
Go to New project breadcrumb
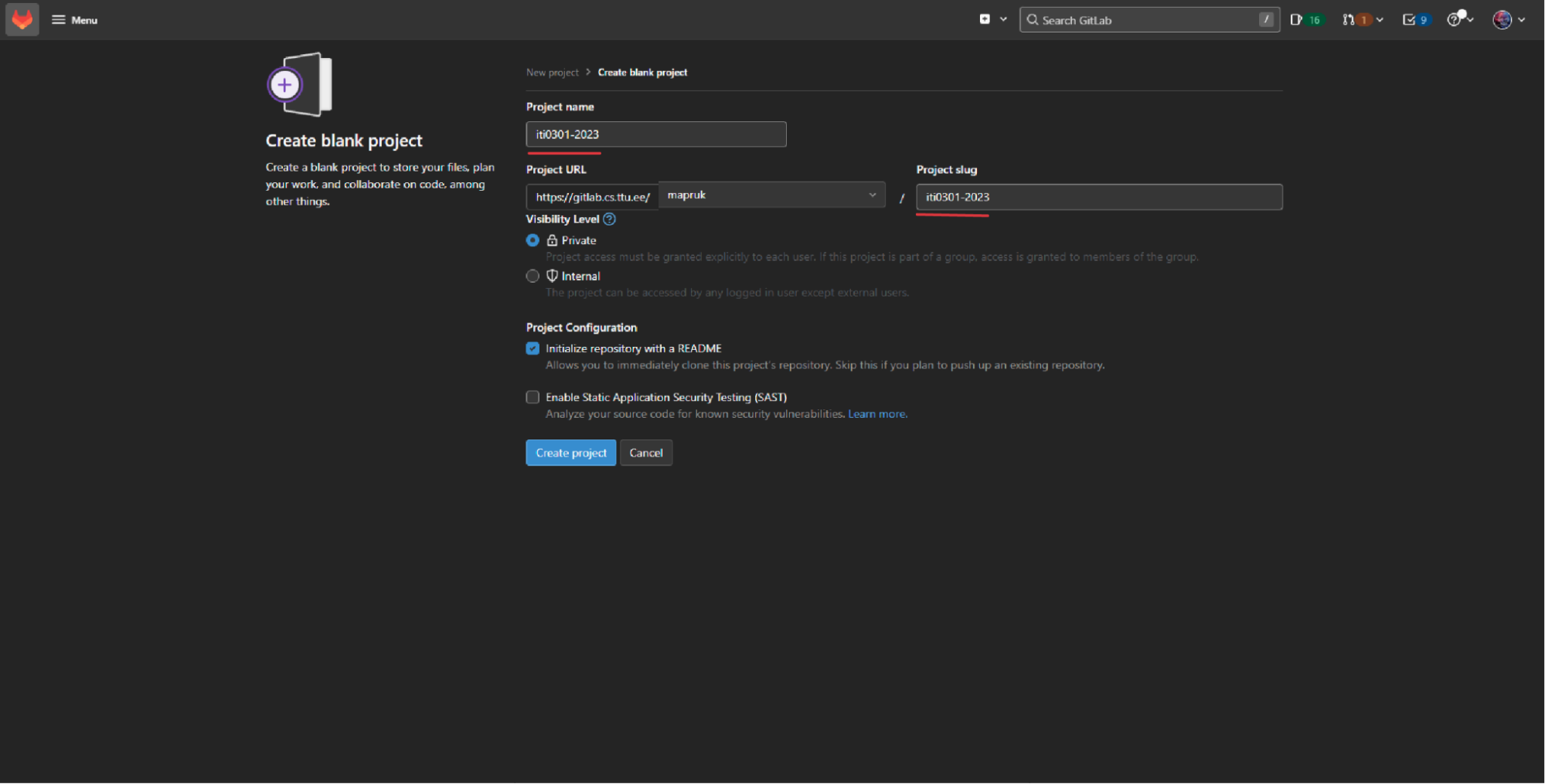click(x=552, y=73)
